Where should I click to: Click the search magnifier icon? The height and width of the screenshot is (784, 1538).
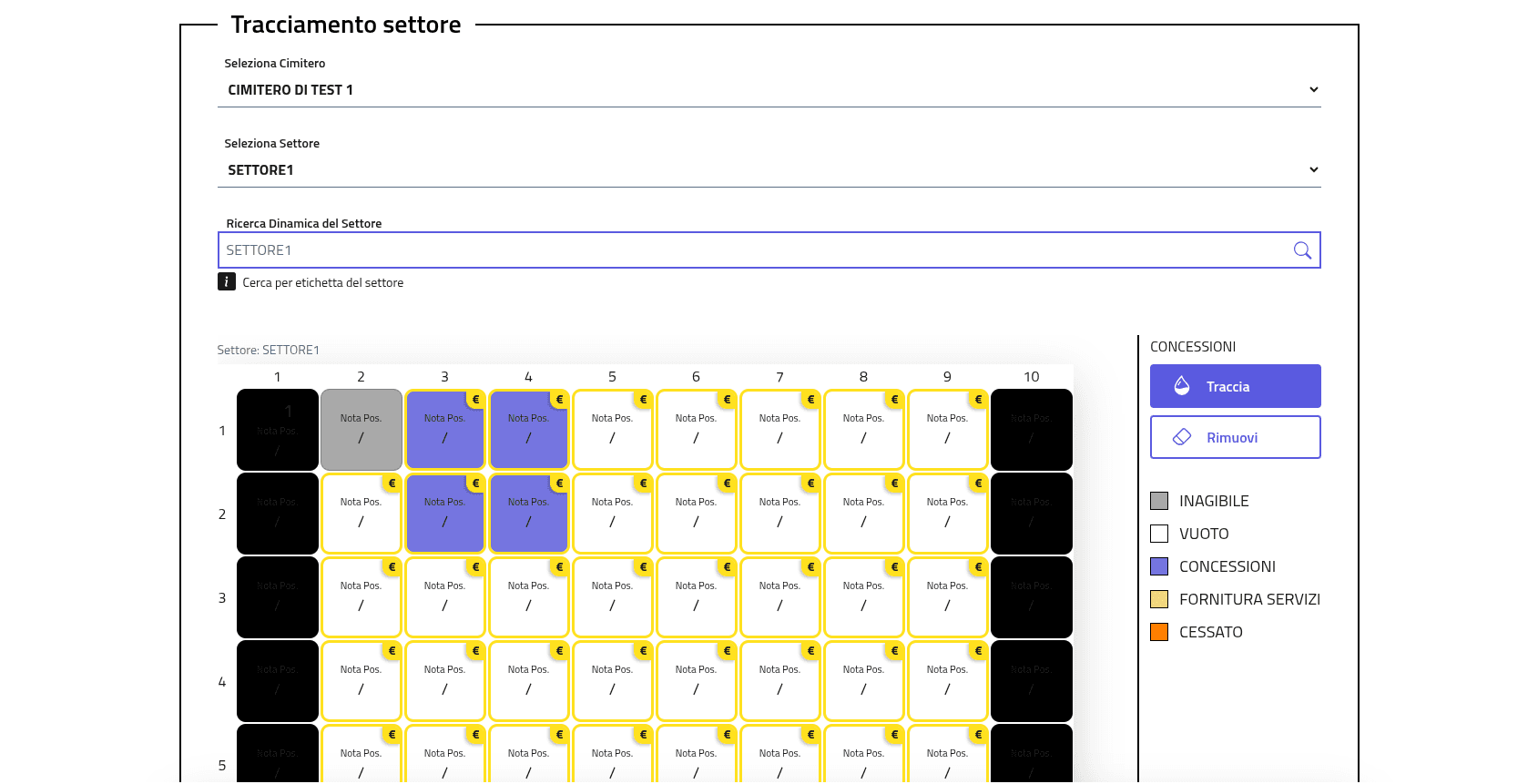(1302, 250)
